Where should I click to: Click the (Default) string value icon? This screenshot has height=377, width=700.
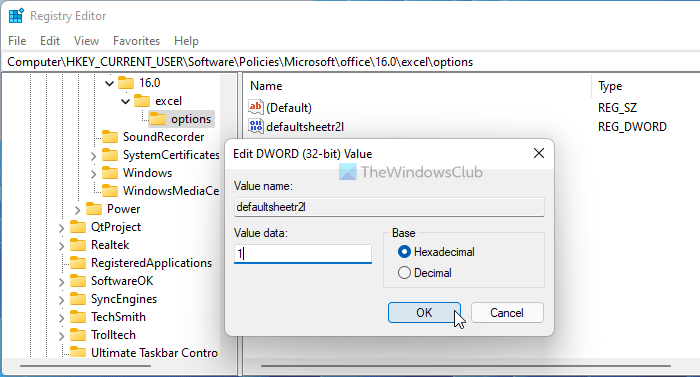coord(256,107)
